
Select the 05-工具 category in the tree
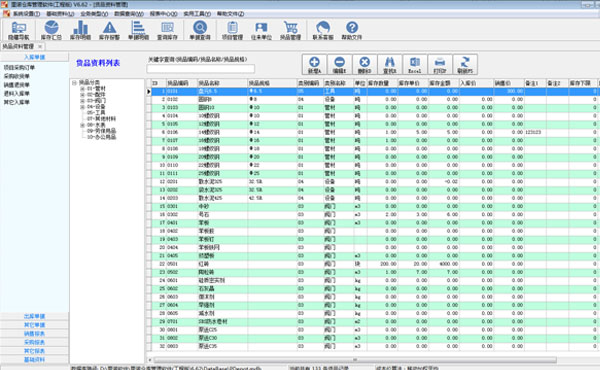96,112
